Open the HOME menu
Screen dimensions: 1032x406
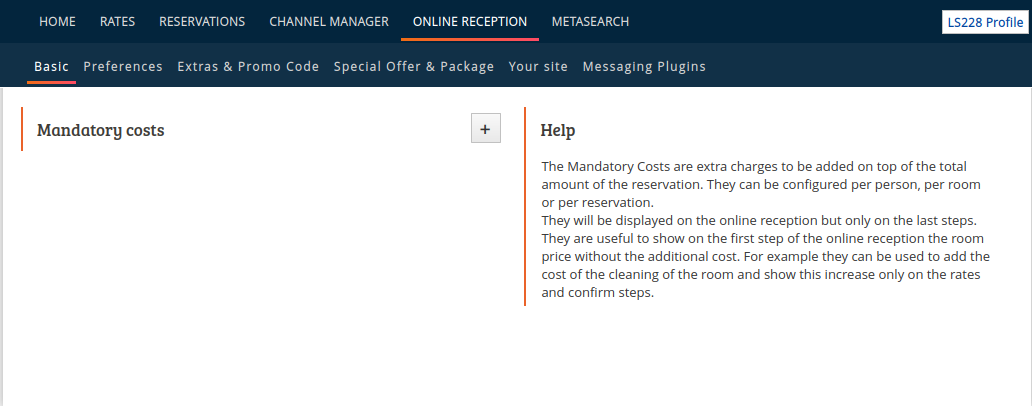57,22
